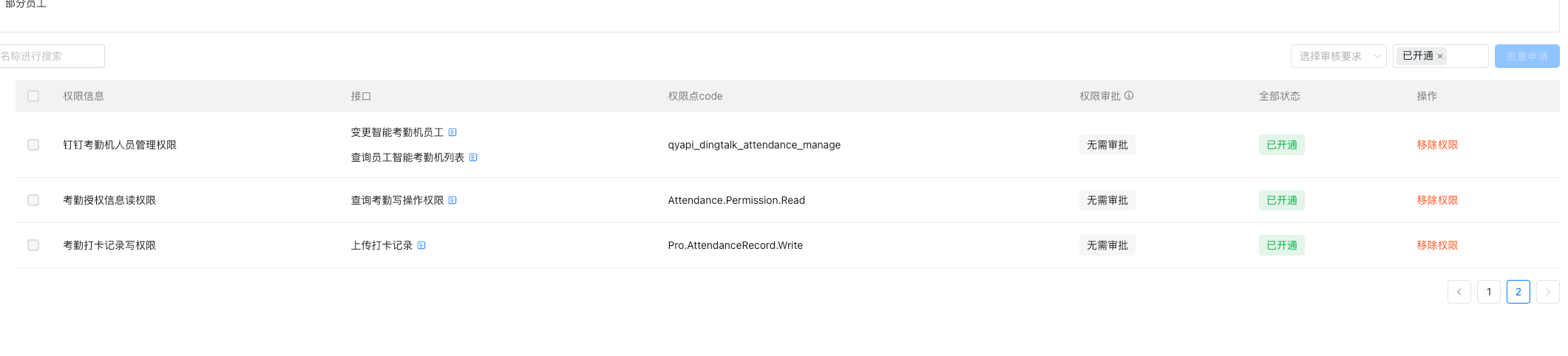Open doc icon beside 上传打卡记录

(x=421, y=245)
